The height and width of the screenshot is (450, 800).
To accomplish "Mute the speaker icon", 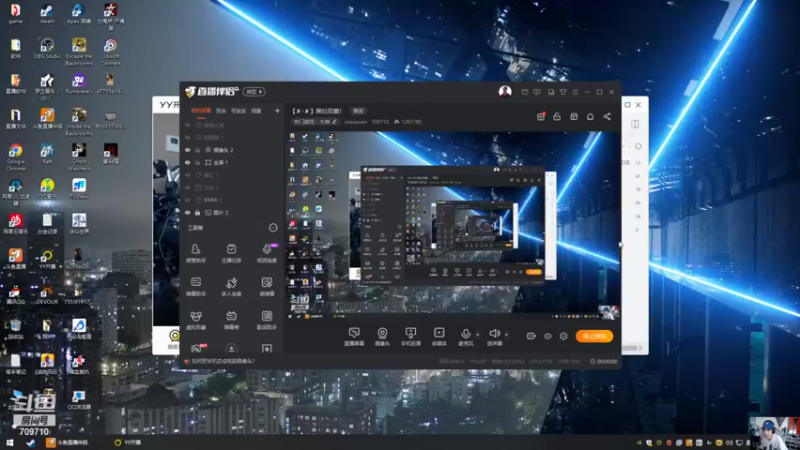I will [494, 334].
